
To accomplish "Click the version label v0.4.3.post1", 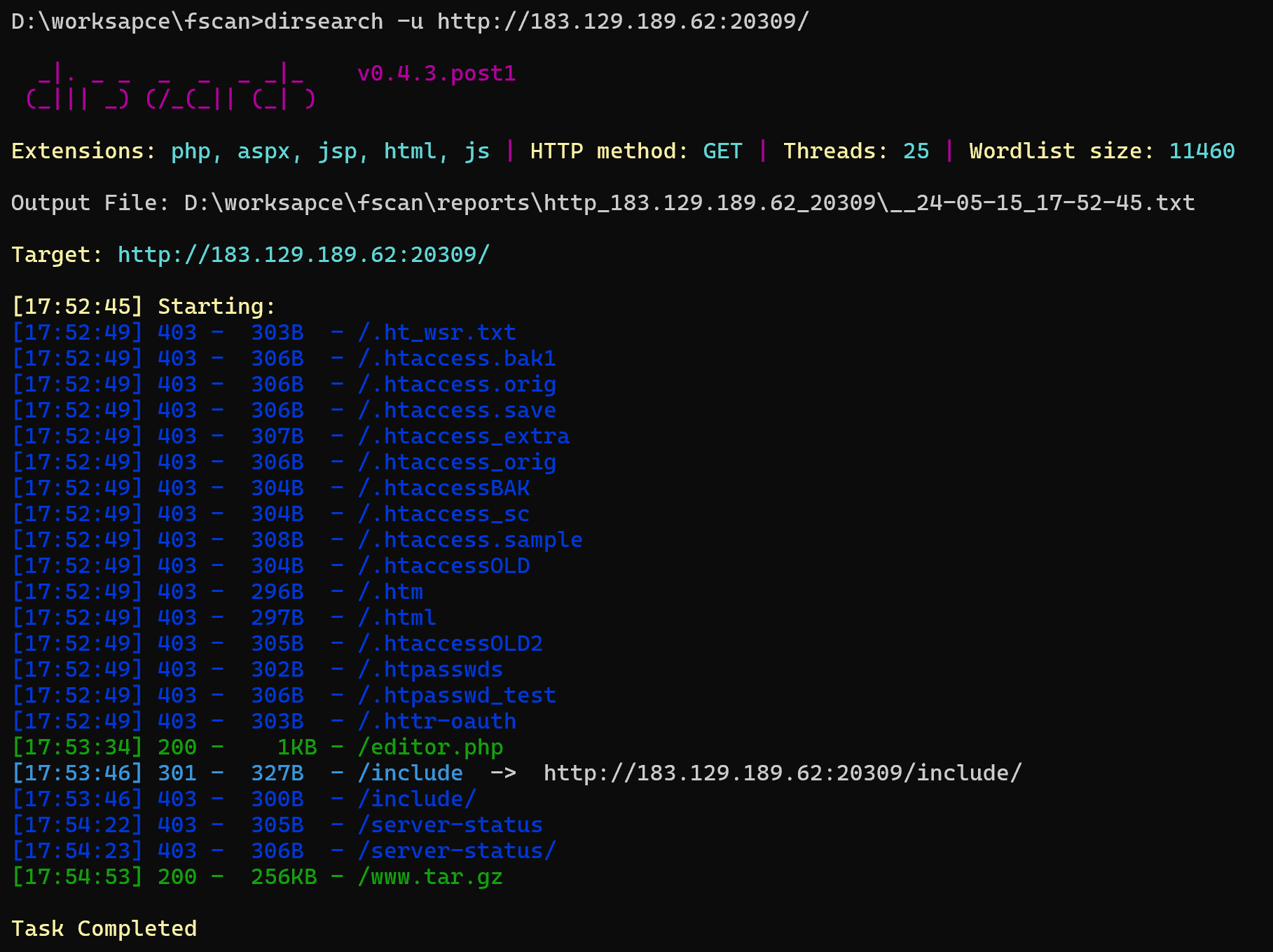I will click(436, 74).
